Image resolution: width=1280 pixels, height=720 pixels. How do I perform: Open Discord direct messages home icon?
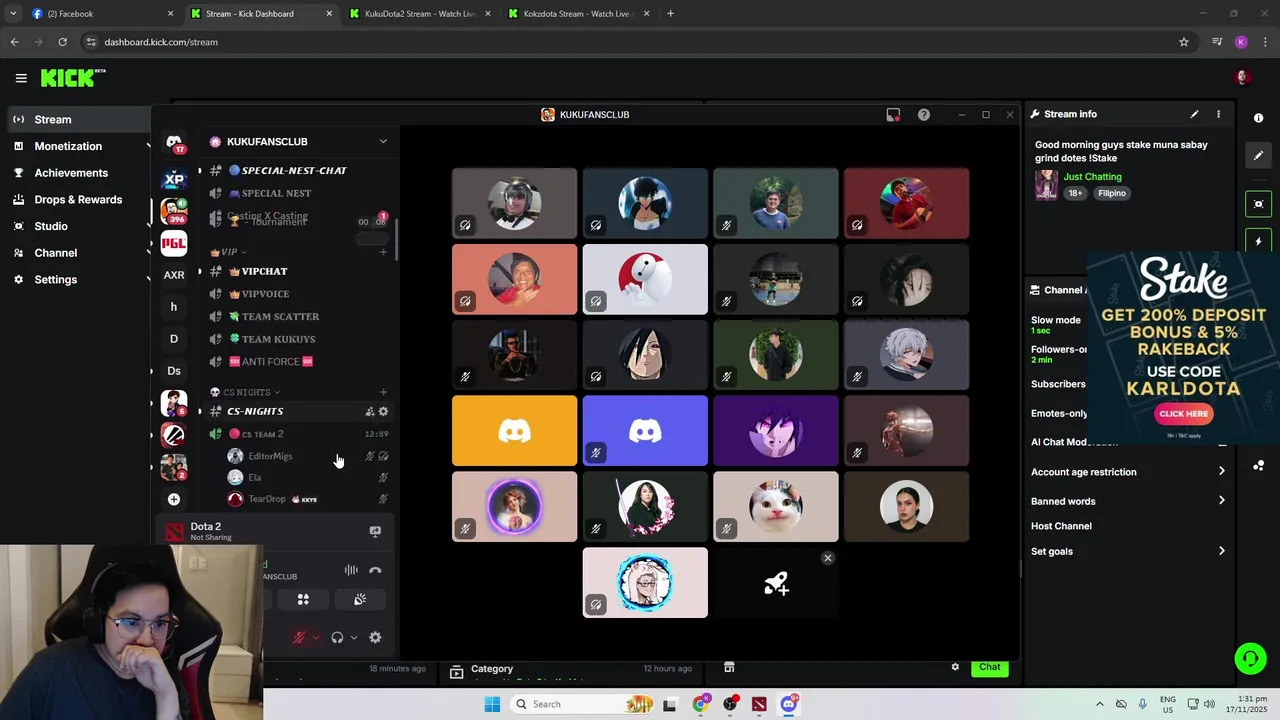[174, 142]
